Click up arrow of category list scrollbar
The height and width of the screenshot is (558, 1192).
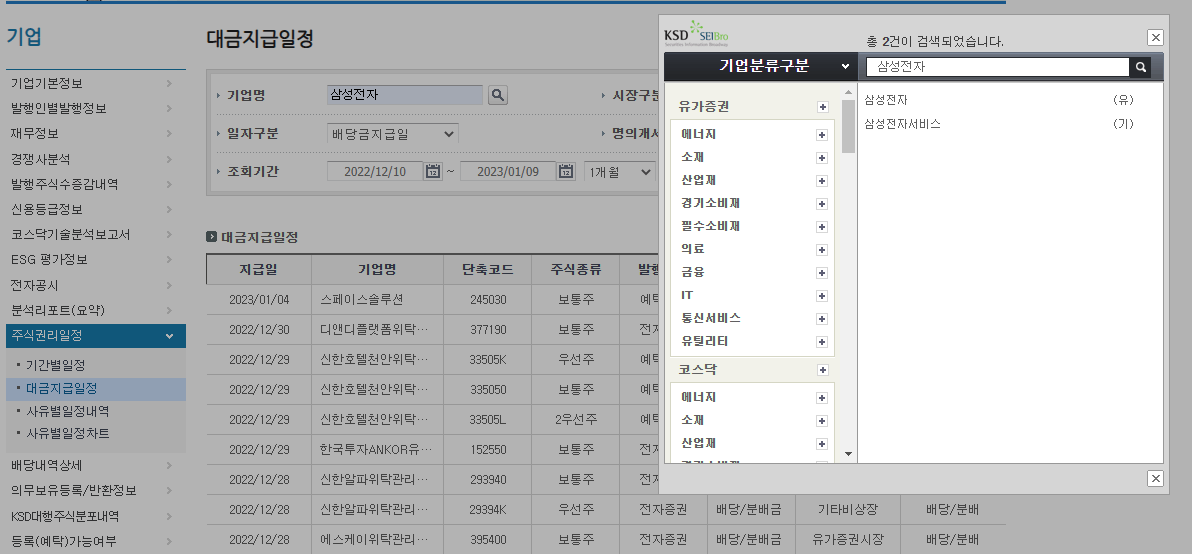[x=848, y=93]
